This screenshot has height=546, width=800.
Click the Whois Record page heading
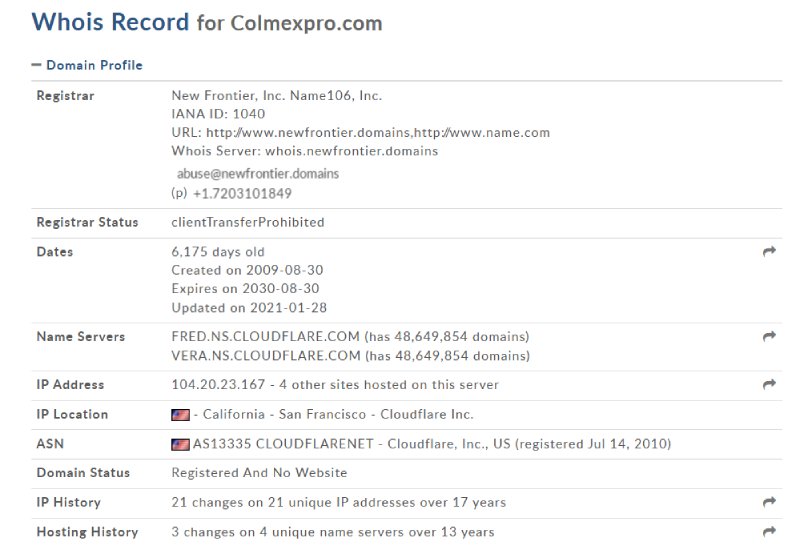207,22
